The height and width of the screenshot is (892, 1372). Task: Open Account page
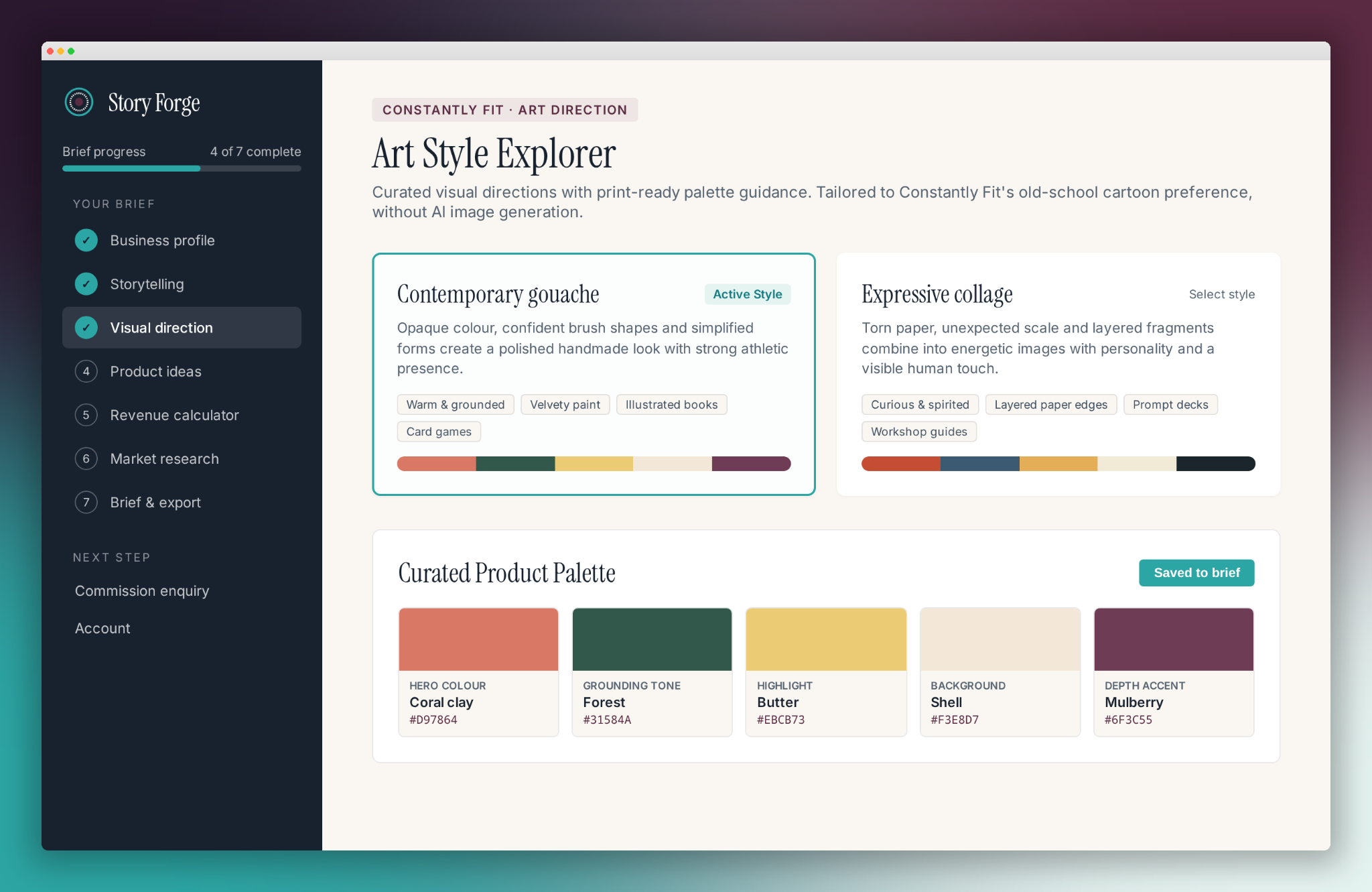click(x=102, y=628)
